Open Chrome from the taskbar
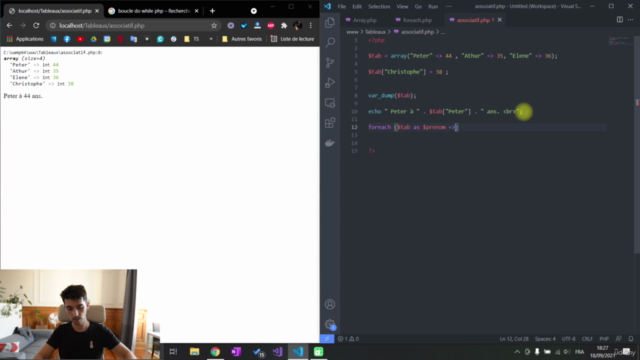Image resolution: width=640 pixels, height=360 pixels. (215, 351)
